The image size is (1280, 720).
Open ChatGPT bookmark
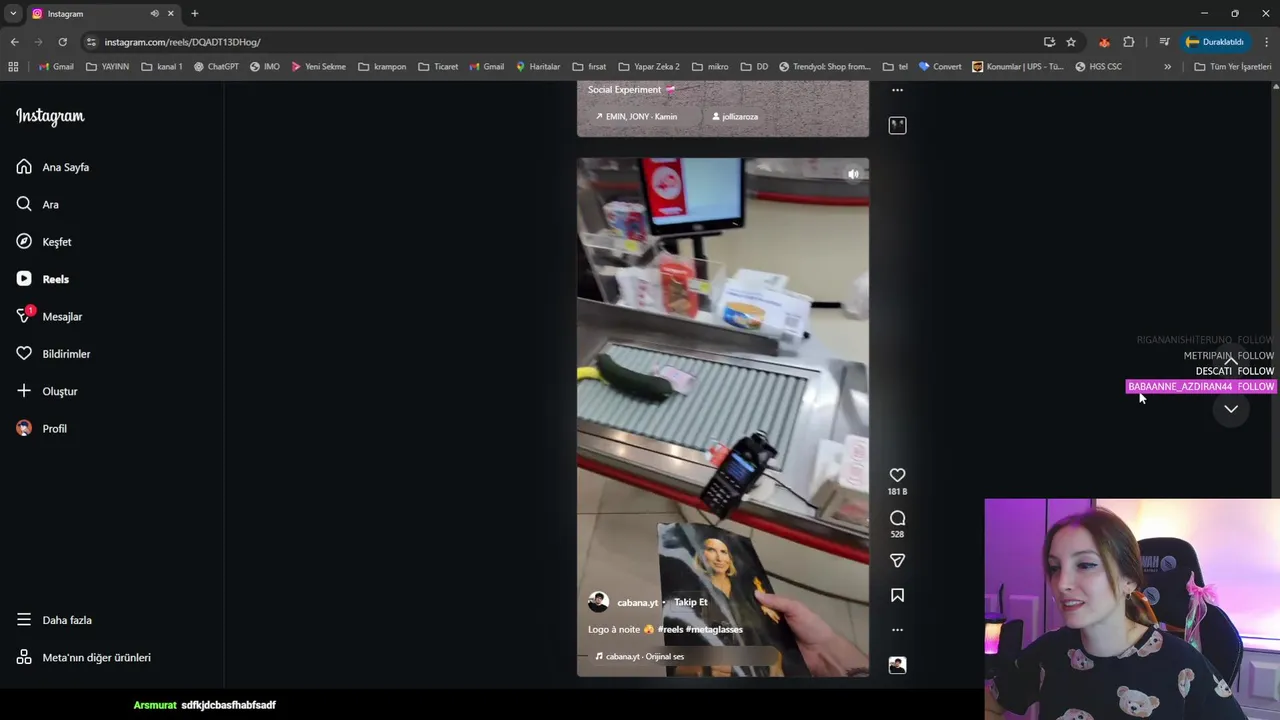pyautogui.click(x=216, y=67)
